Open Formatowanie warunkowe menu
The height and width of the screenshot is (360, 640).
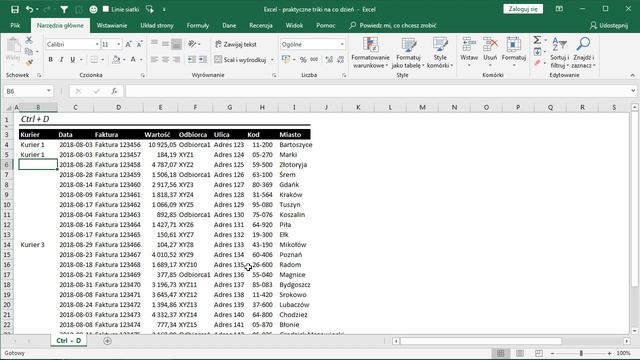point(371,53)
